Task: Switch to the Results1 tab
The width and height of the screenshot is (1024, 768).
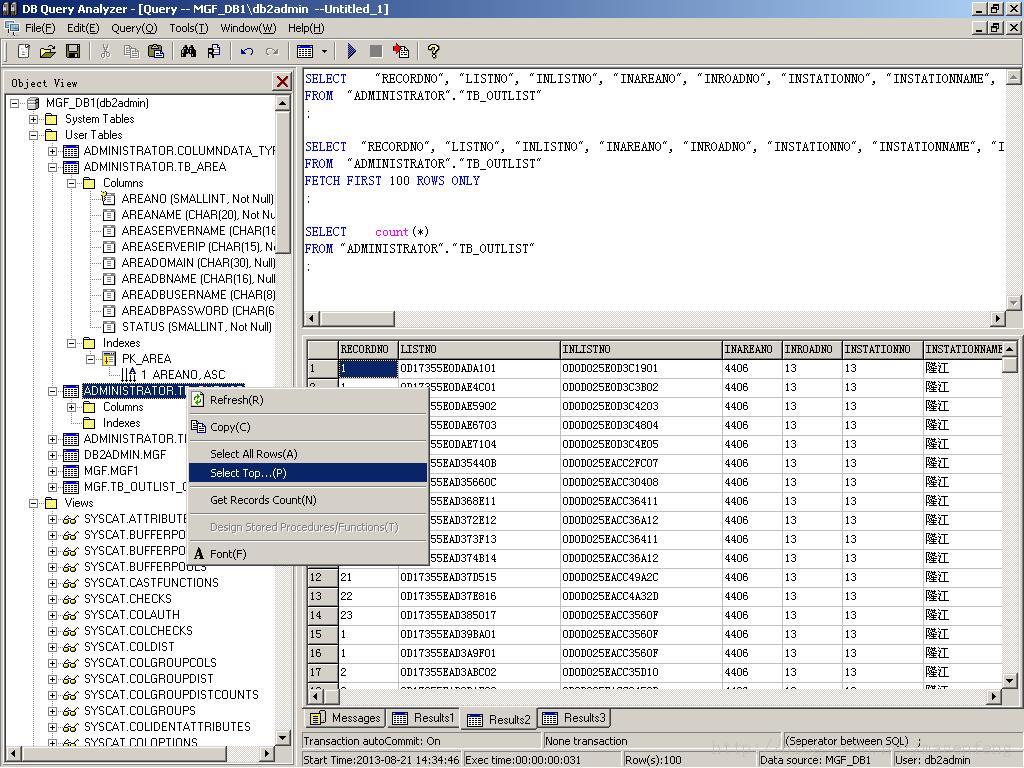Action: pyautogui.click(x=423, y=718)
